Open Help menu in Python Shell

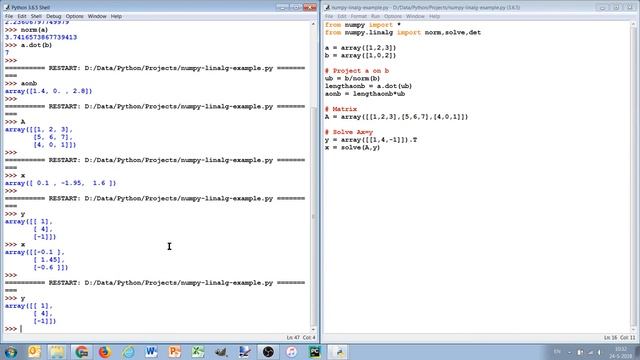click(116, 16)
